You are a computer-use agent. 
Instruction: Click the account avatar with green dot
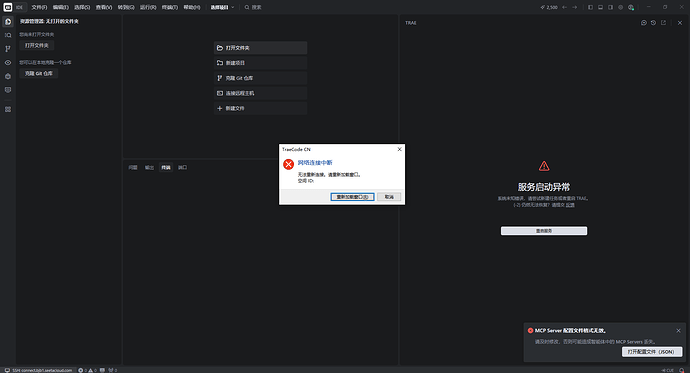pos(631,7)
